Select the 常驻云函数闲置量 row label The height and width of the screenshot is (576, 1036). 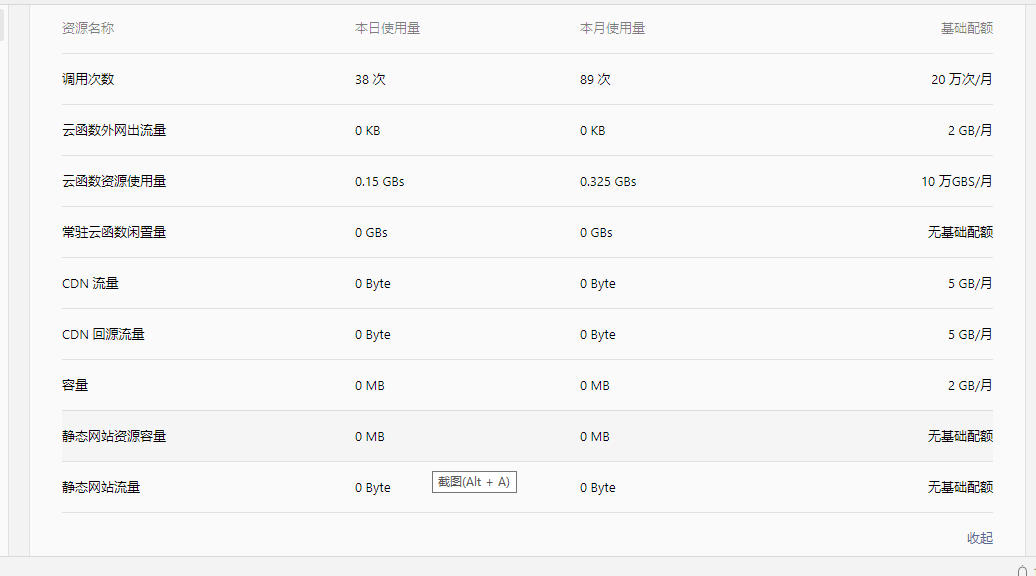coord(114,232)
